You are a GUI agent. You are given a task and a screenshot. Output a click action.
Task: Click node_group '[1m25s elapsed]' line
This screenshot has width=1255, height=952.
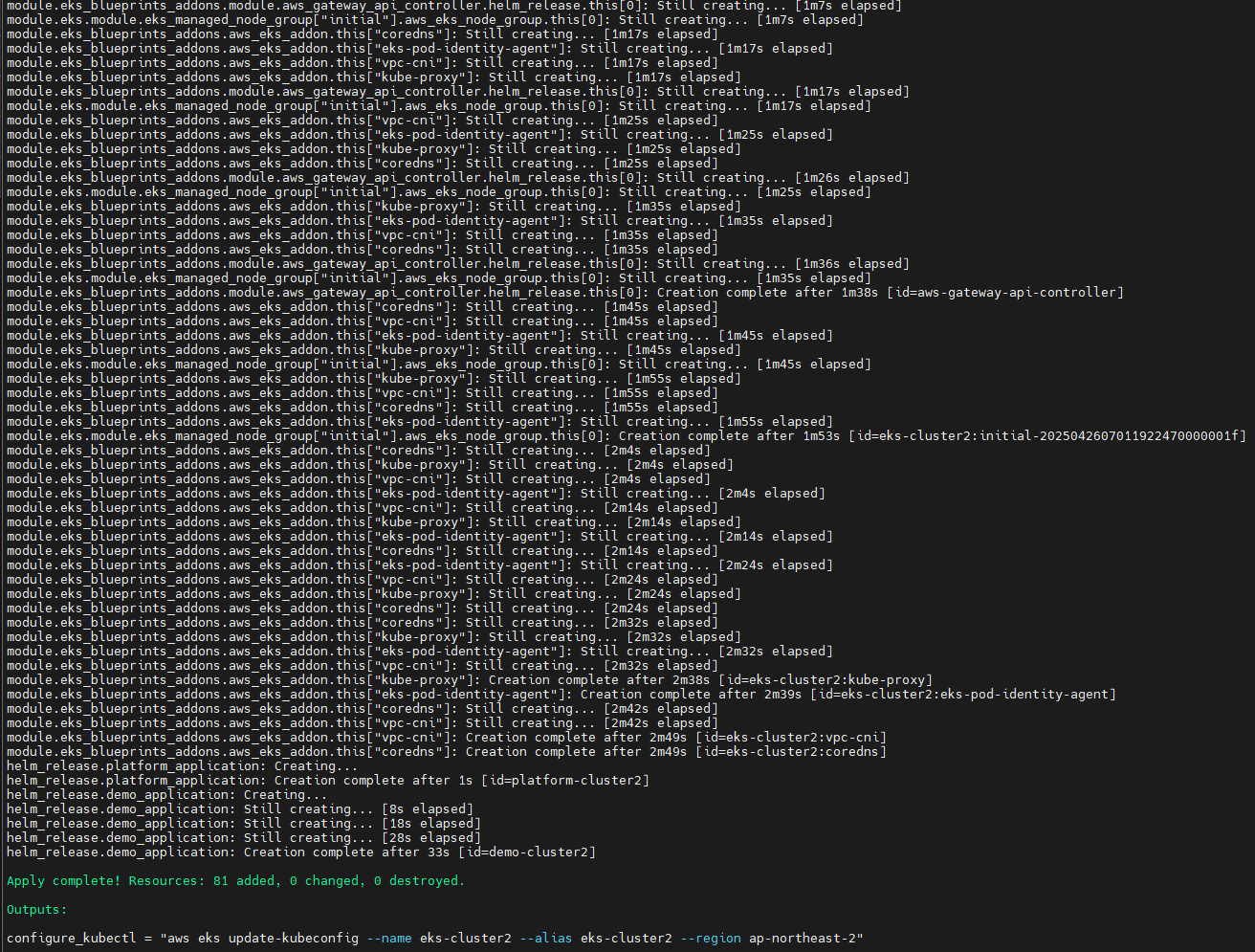click(439, 191)
